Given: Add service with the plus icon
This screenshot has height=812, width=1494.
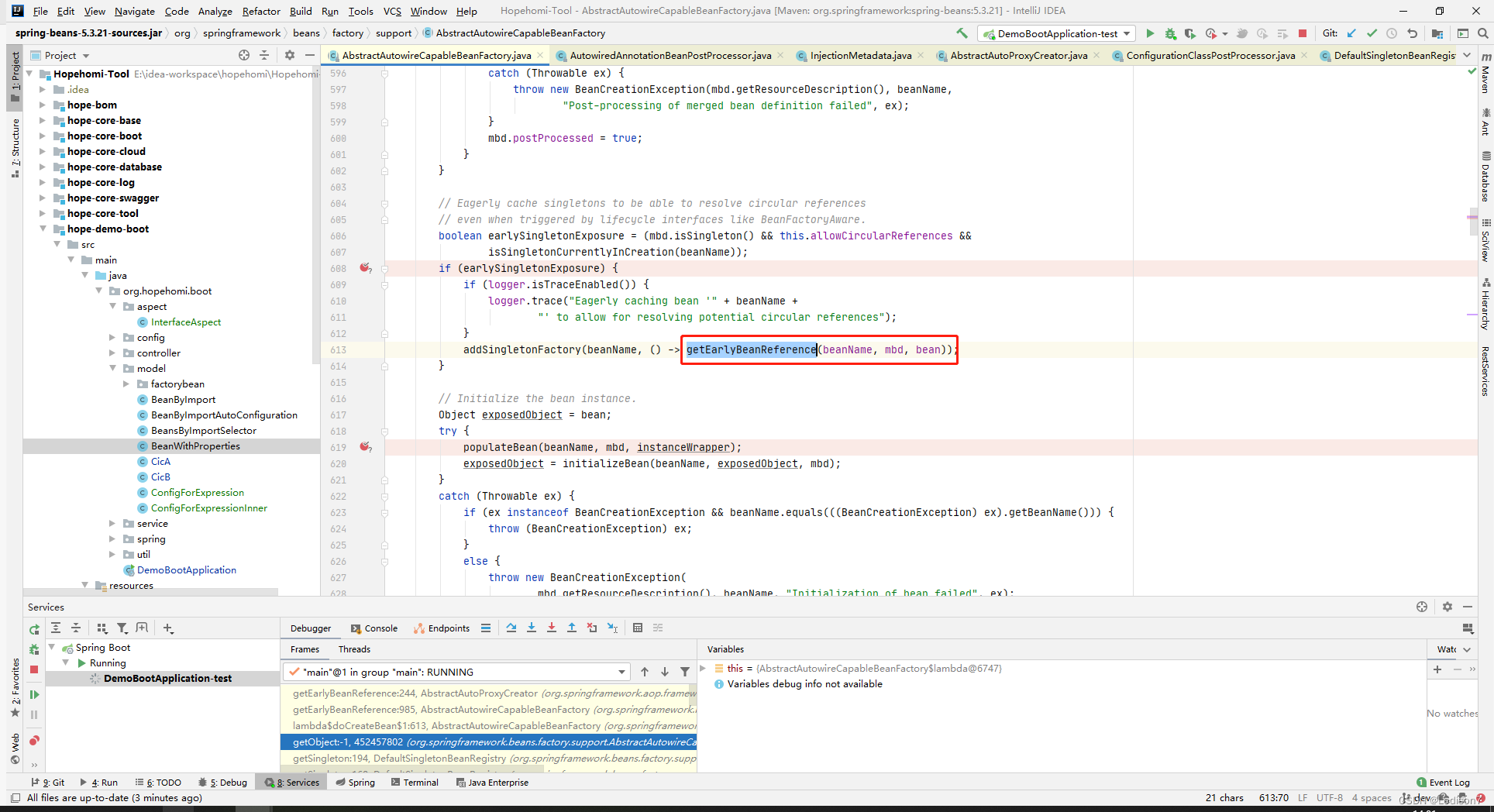Looking at the screenshot, I should (168, 628).
